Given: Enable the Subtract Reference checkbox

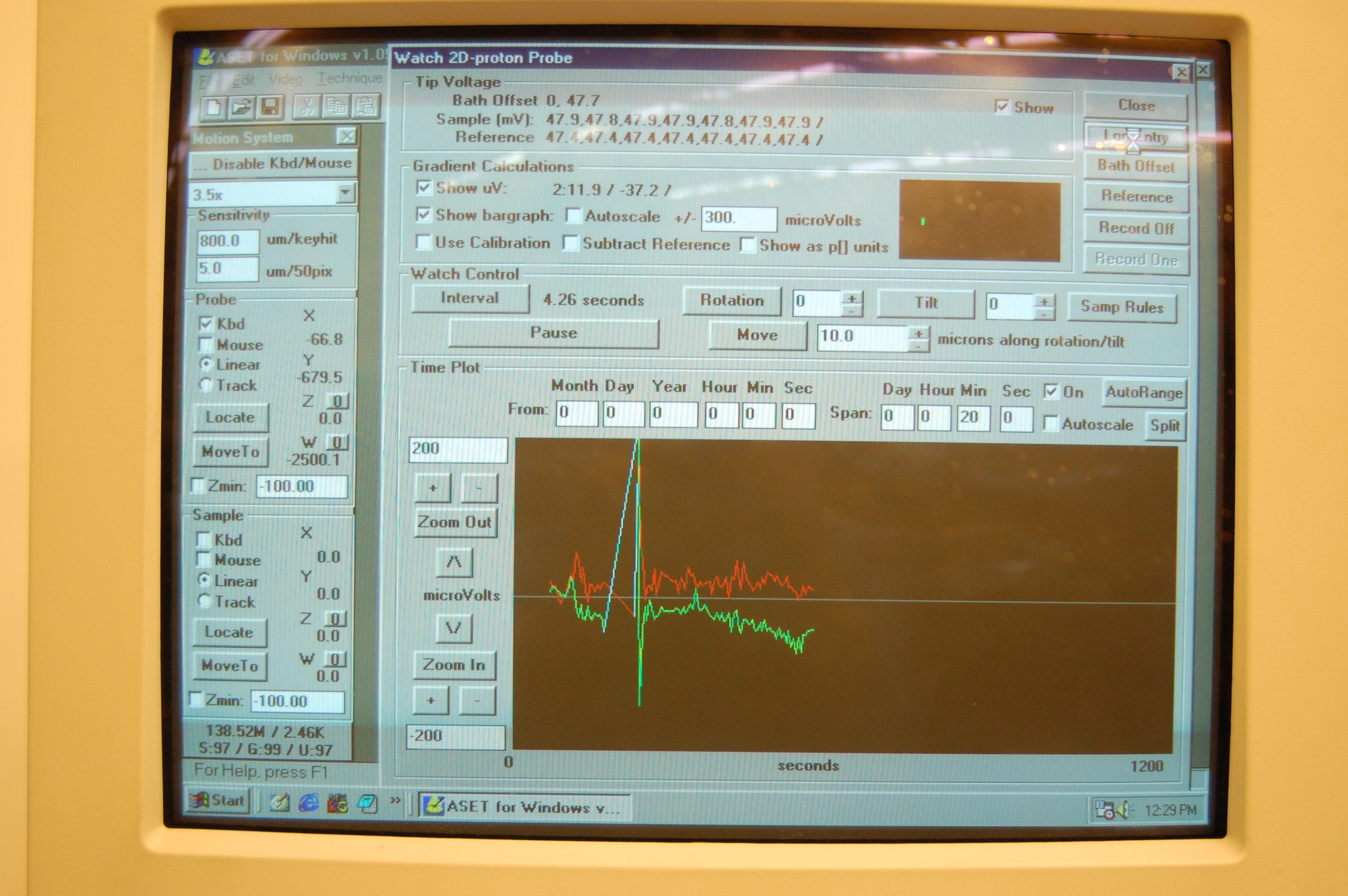Looking at the screenshot, I should tap(570, 243).
